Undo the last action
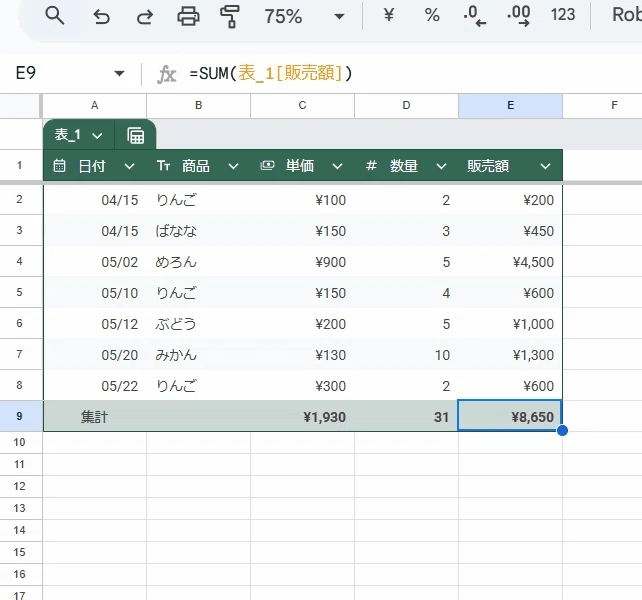The height and width of the screenshot is (600, 642). pyautogui.click(x=101, y=16)
